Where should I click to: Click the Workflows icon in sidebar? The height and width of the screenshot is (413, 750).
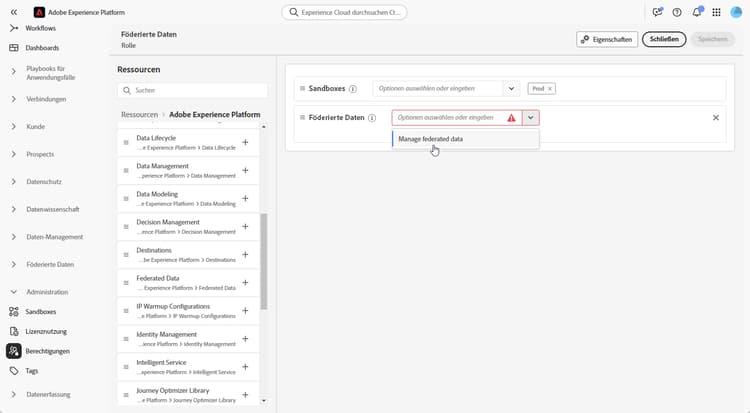(x=14, y=28)
